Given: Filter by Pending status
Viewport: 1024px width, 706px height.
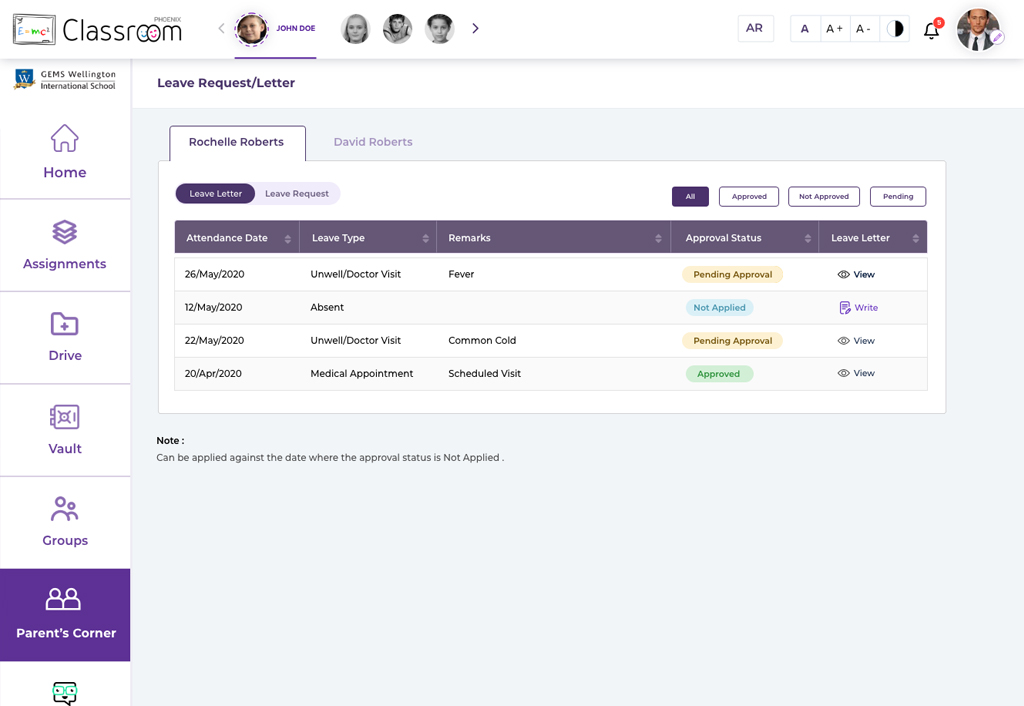Looking at the screenshot, I should pos(898,197).
